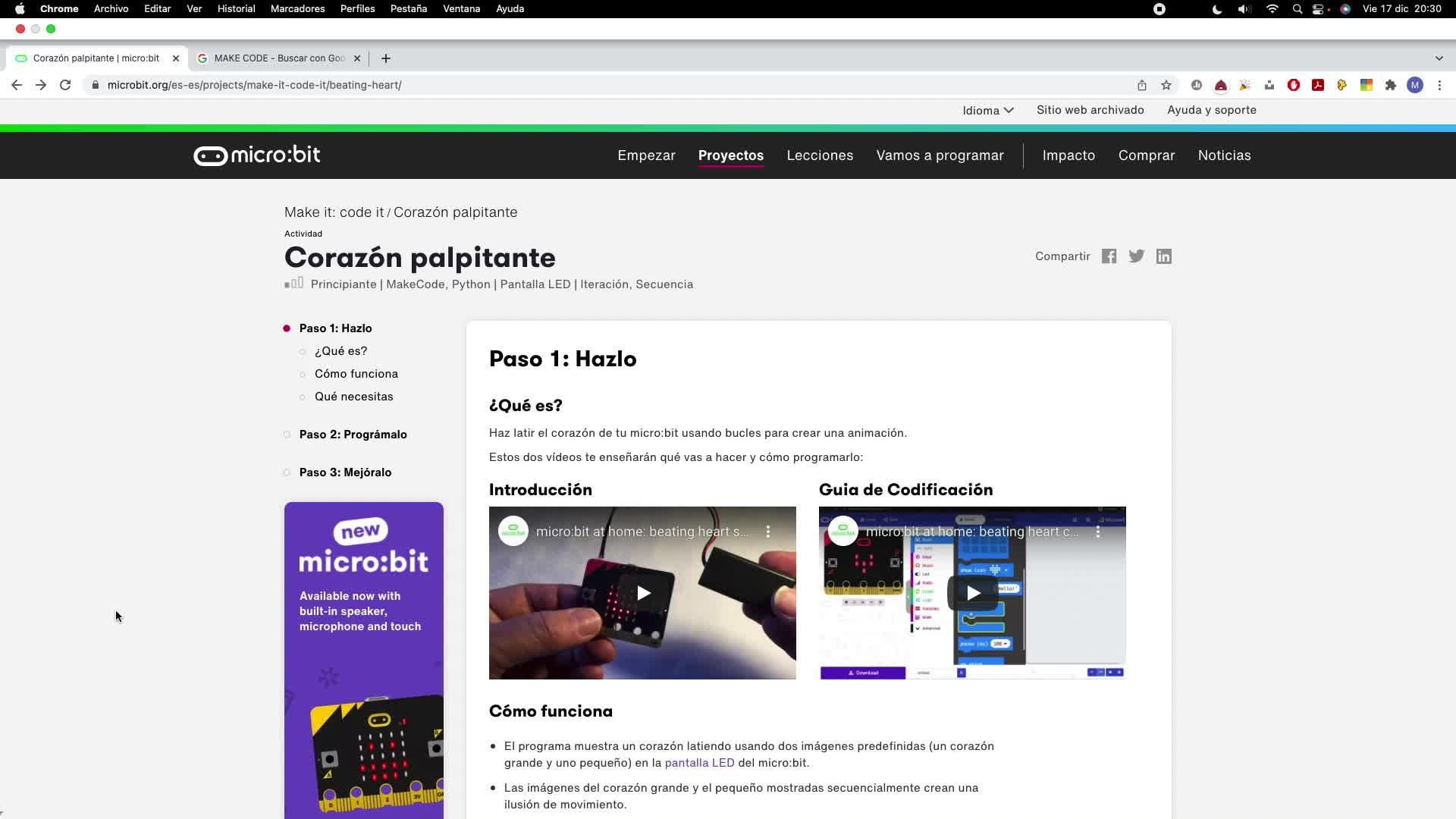The width and height of the screenshot is (1456, 819).
Task: Play the Guia de Codificación video
Action: [972, 593]
